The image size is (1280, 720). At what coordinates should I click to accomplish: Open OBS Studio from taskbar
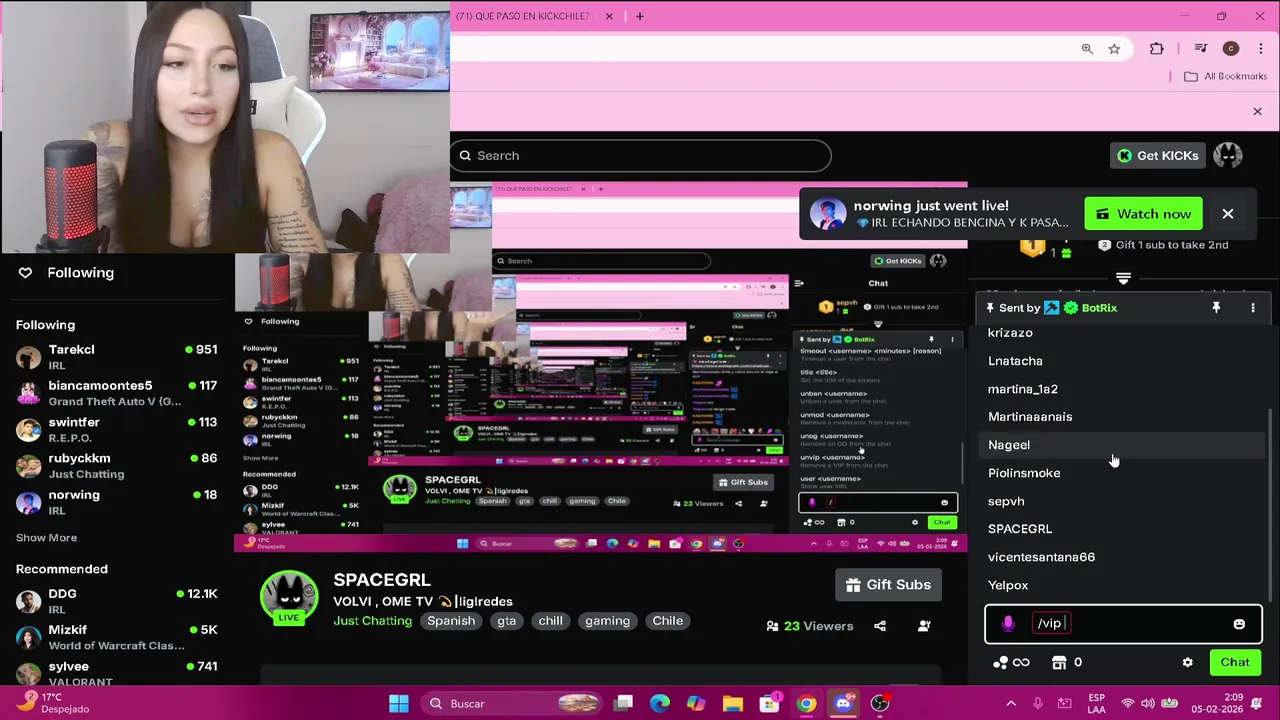click(x=880, y=704)
